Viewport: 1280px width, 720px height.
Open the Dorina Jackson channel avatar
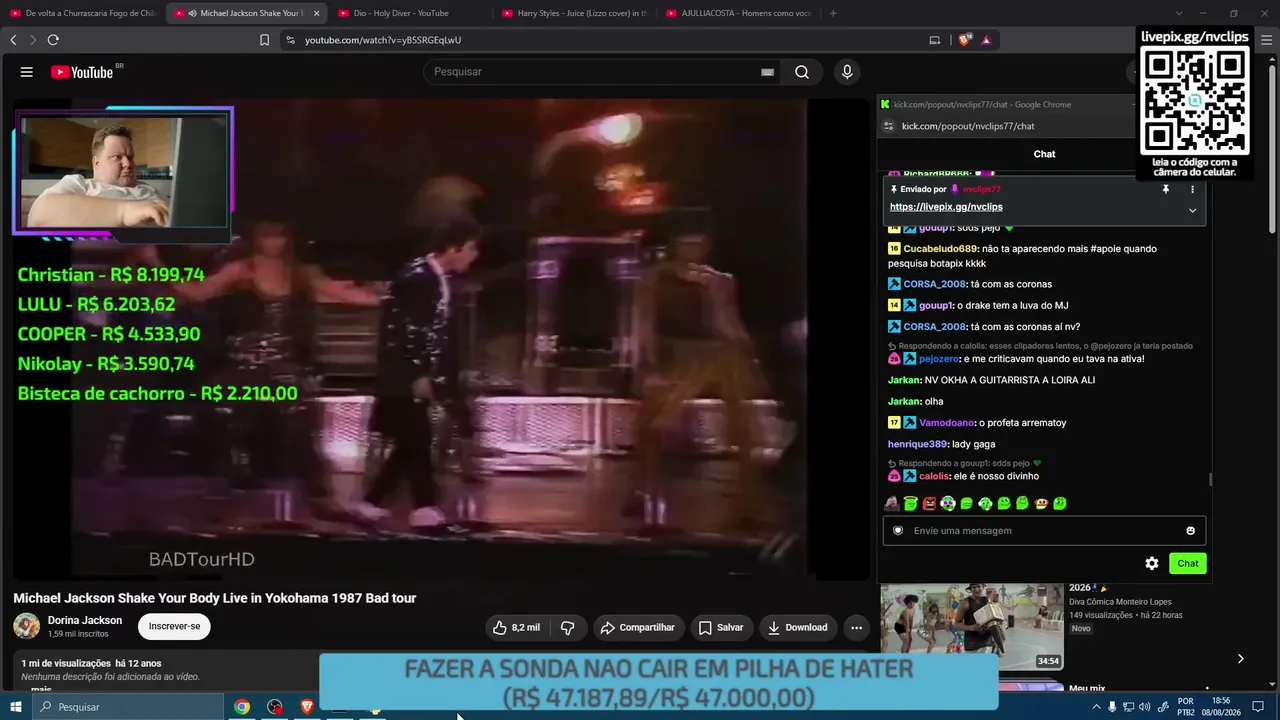click(x=27, y=627)
